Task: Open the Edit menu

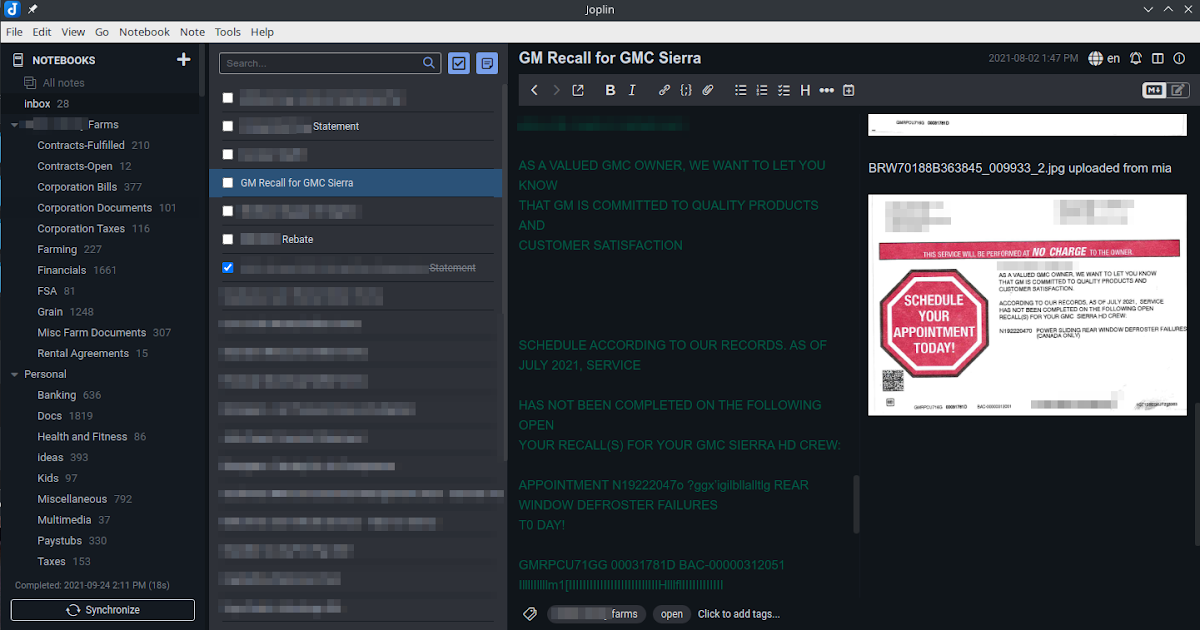Action: (x=41, y=32)
